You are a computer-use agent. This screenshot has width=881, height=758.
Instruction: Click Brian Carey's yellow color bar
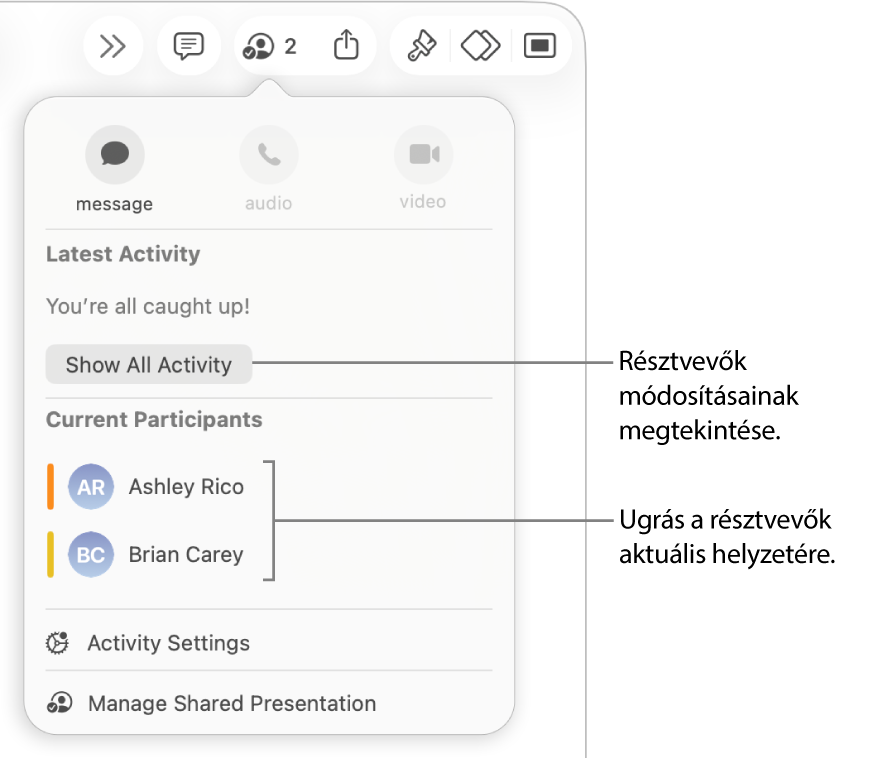[x=51, y=555]
